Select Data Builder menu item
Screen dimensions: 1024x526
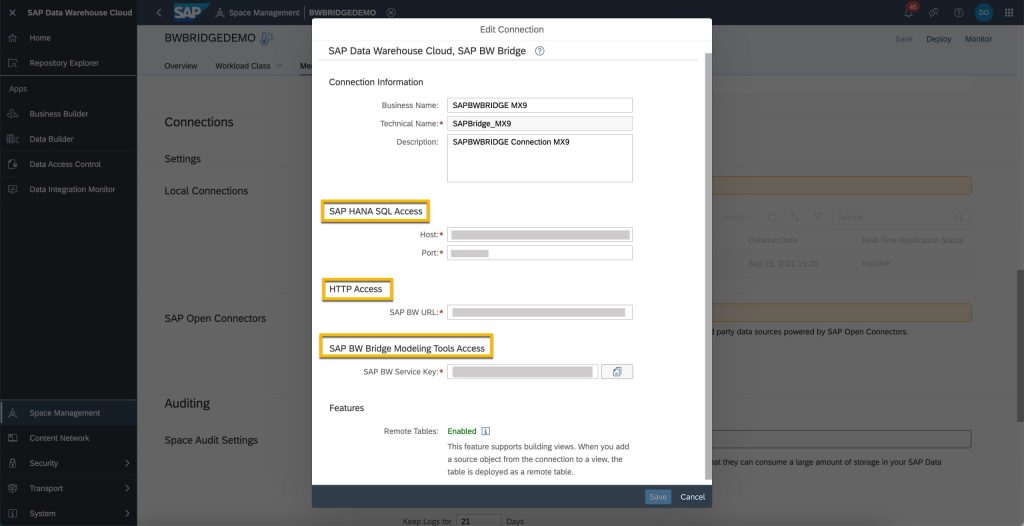[52, 139]
